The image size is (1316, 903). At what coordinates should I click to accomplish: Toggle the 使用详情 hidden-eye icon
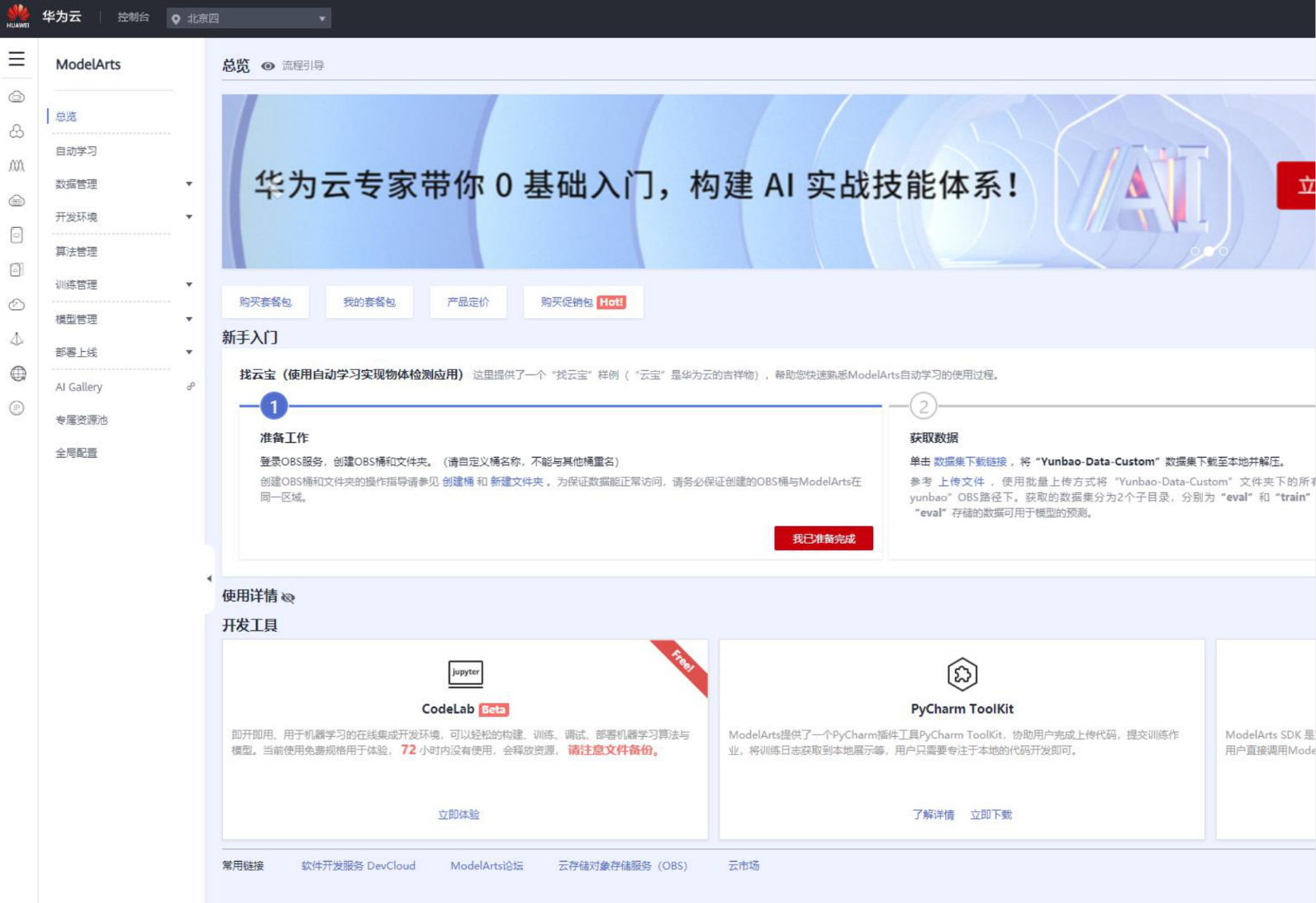[x=288, y=597]
